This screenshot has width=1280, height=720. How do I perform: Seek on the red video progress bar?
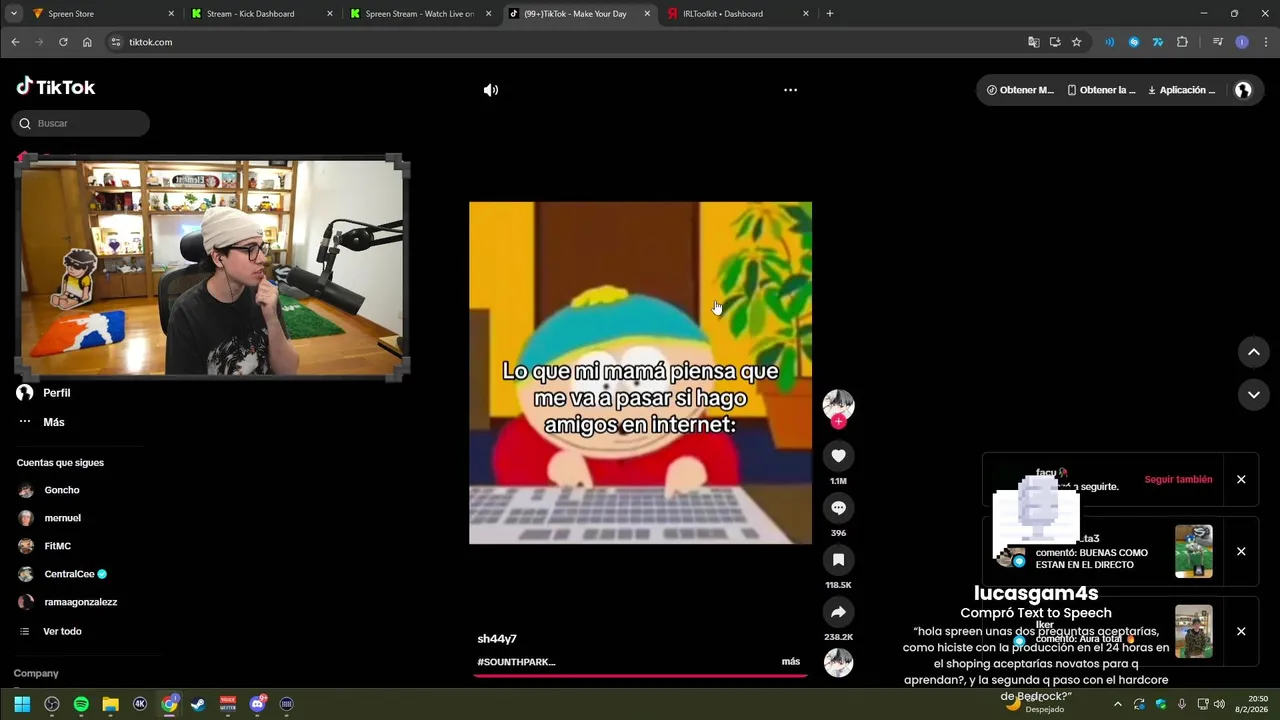pos(640,676)
